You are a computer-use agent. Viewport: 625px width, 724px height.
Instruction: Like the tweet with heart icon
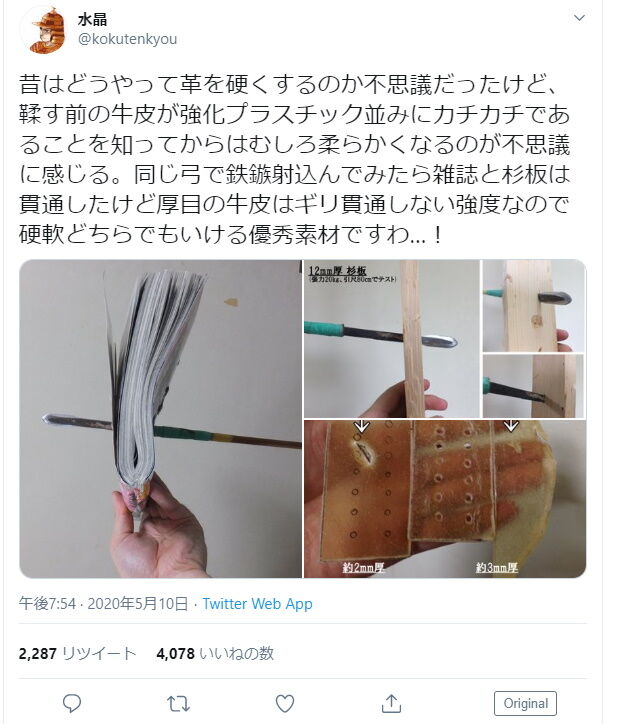tap(285, 704)
